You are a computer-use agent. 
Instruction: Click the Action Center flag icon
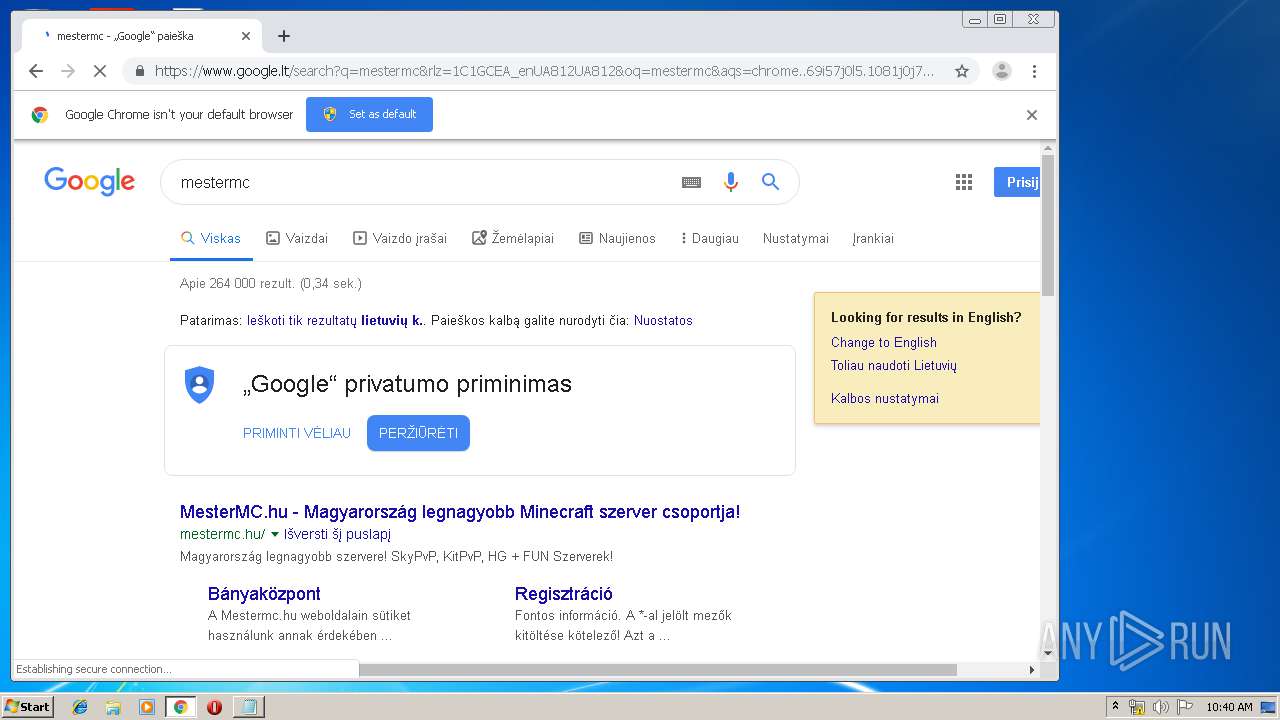(x=1185, y=707)
